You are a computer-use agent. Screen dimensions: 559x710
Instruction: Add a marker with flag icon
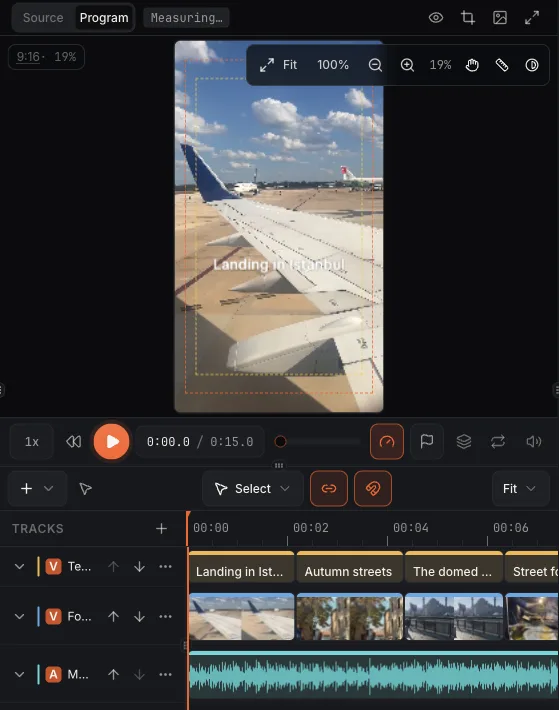pos(427,441)
